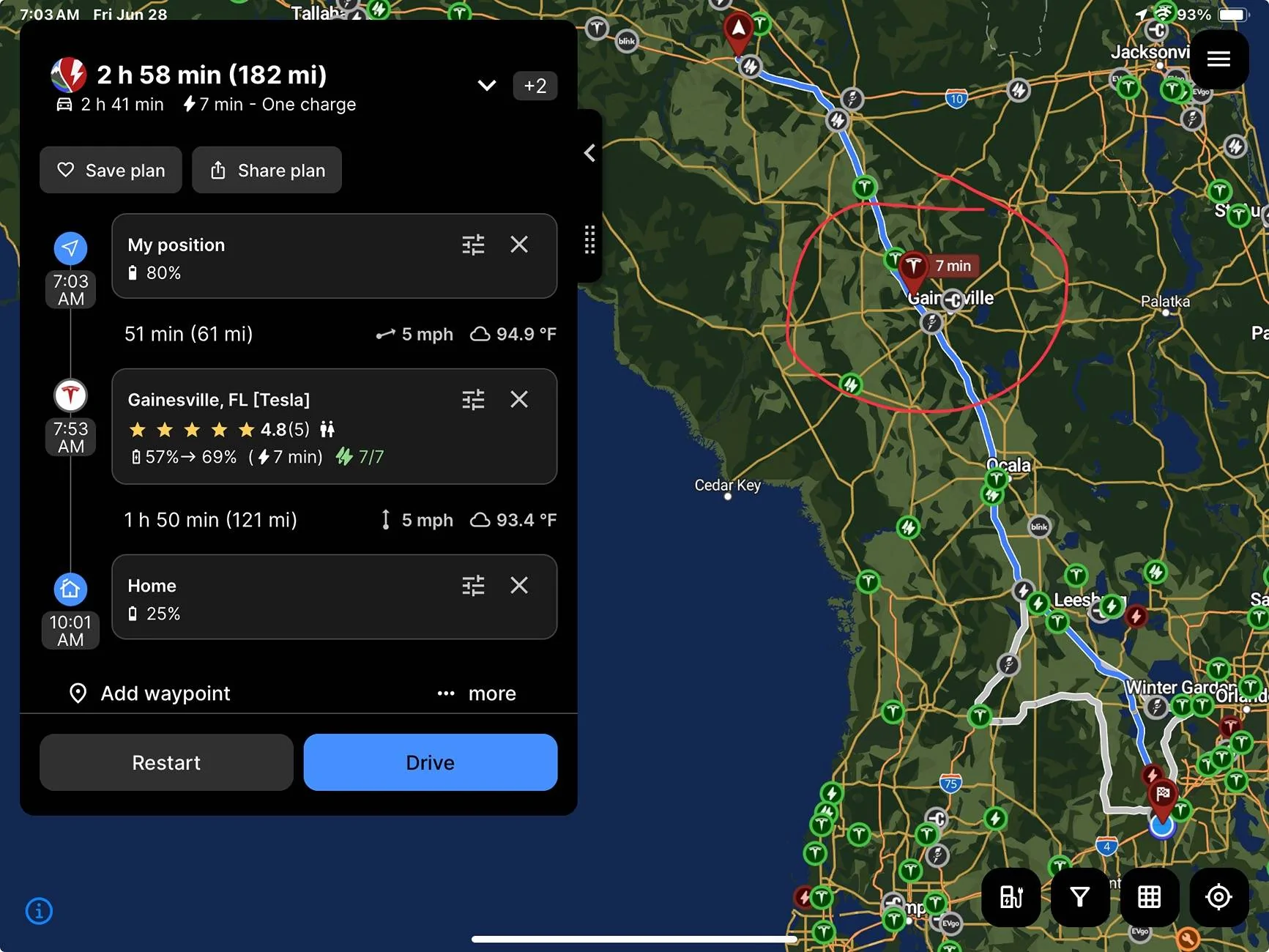
Task: Tap the I-75 highway shield on map
Action: click(950, 784)
